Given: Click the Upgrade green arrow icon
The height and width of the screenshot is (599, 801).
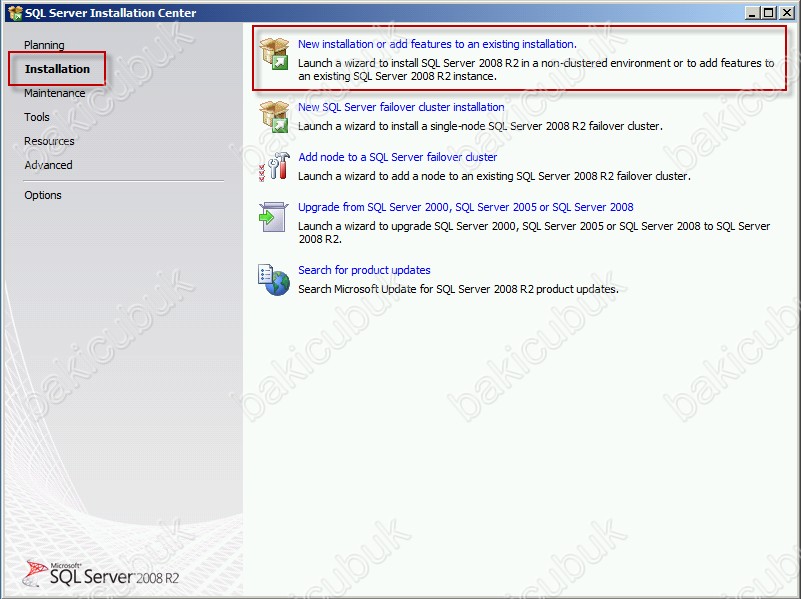Looking at the screenshot, I should click(x=272, y=217).
